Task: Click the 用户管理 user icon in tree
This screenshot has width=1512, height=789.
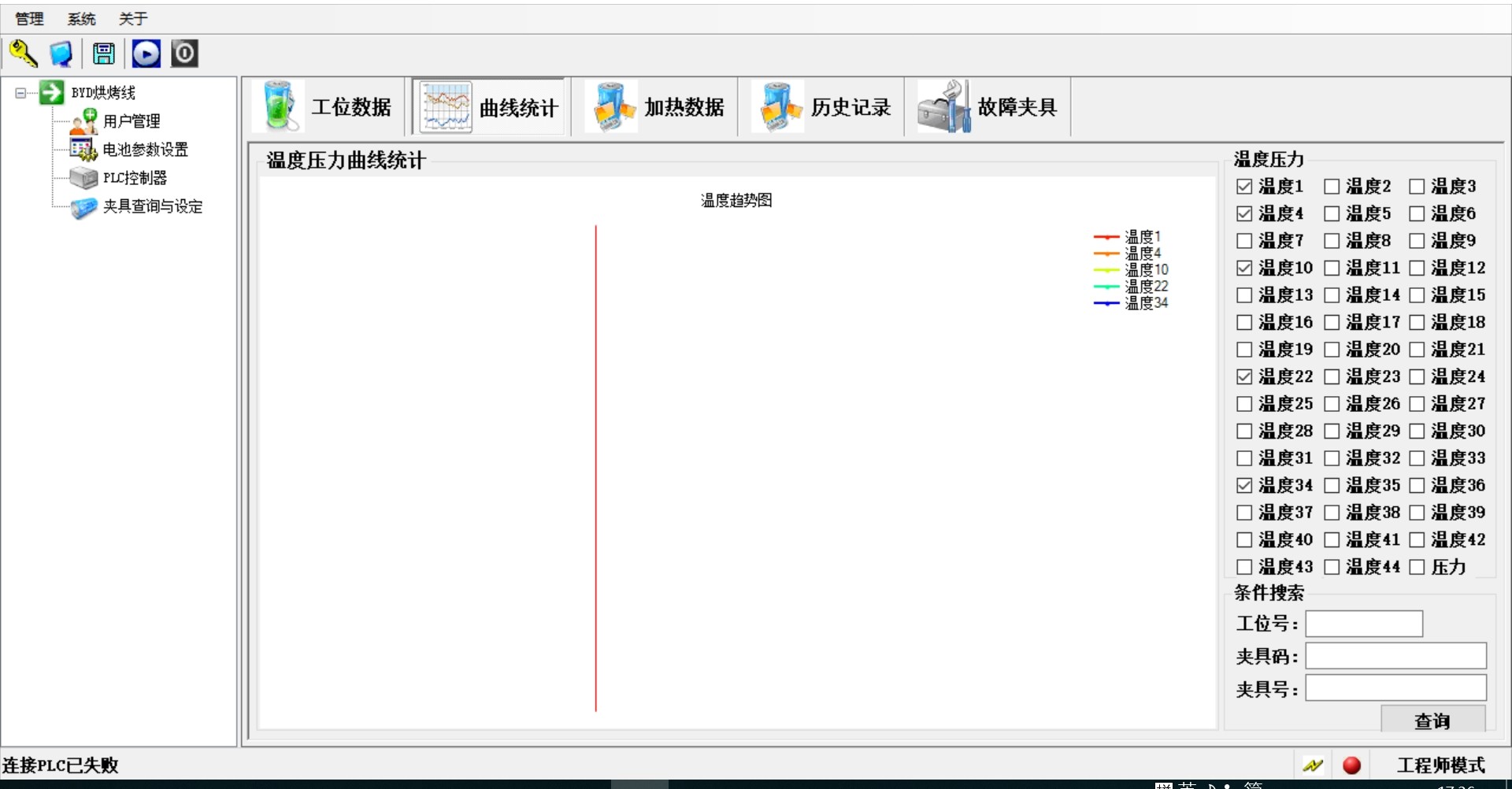Action: coord(83,120)
